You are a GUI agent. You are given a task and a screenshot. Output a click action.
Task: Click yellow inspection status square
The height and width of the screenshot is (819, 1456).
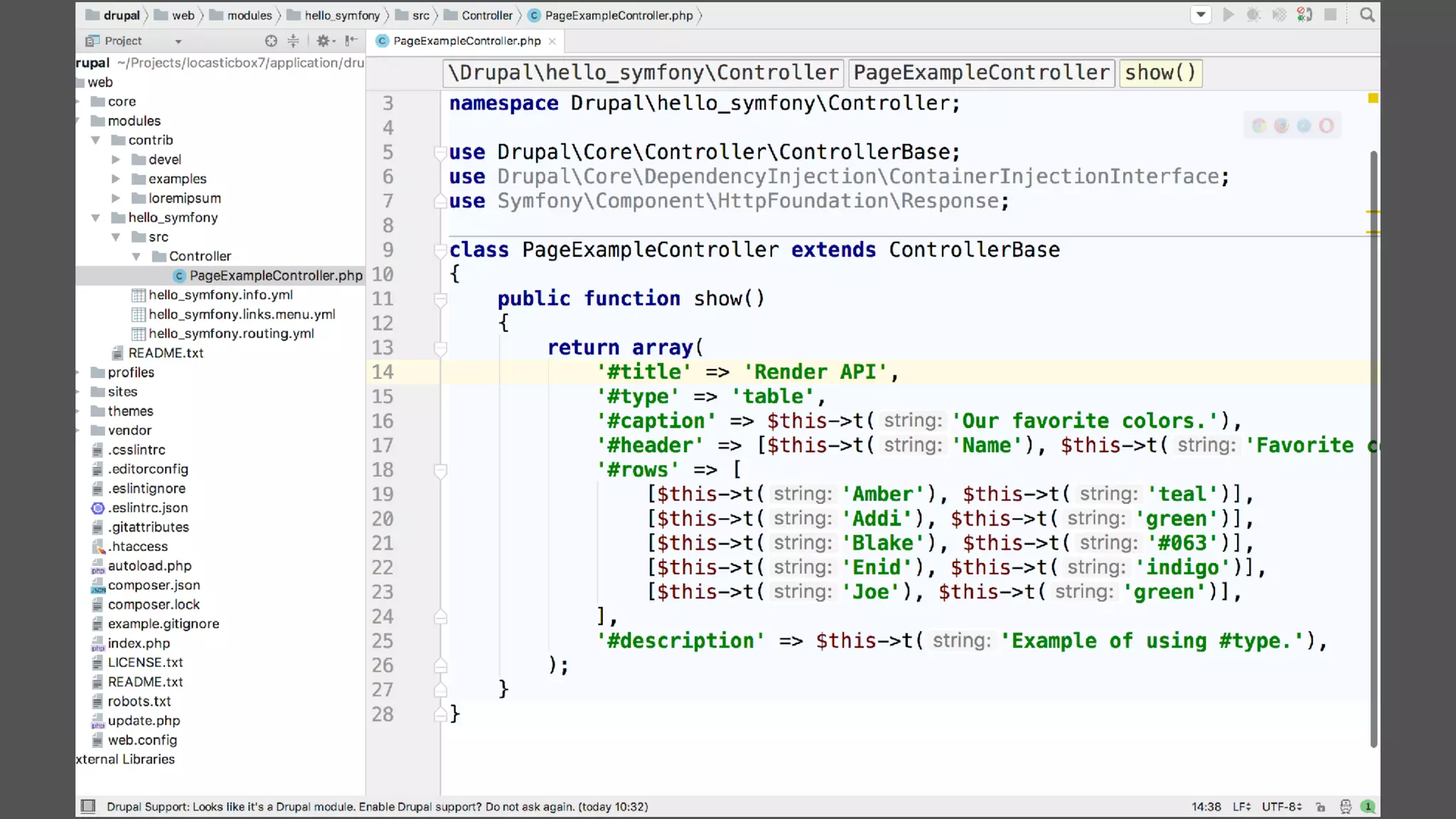pos(1373,98)
